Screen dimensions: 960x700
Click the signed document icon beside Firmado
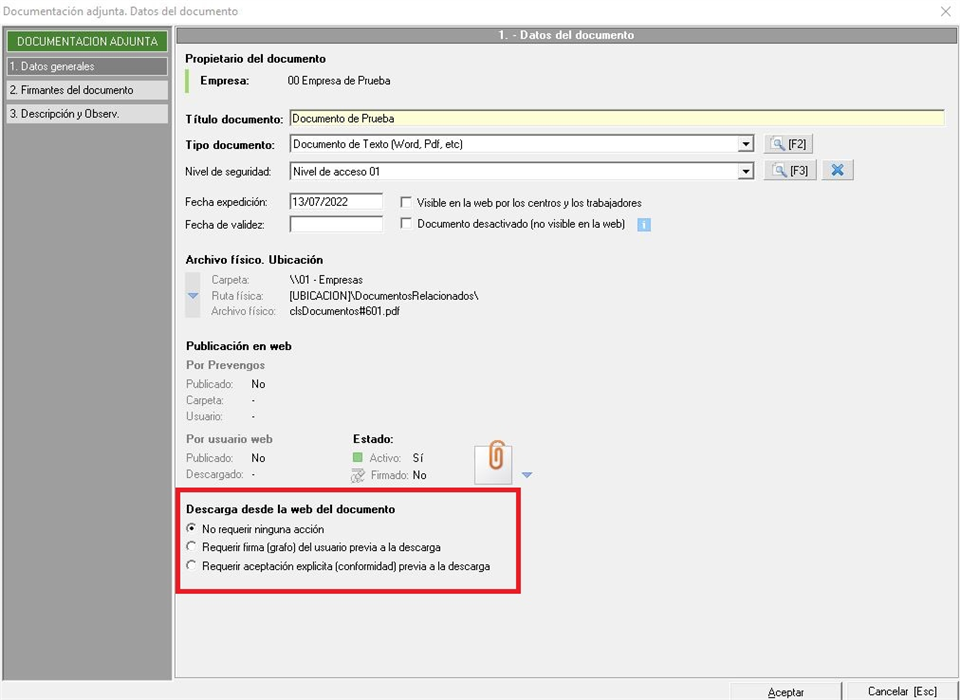click(x=358, y=476)
